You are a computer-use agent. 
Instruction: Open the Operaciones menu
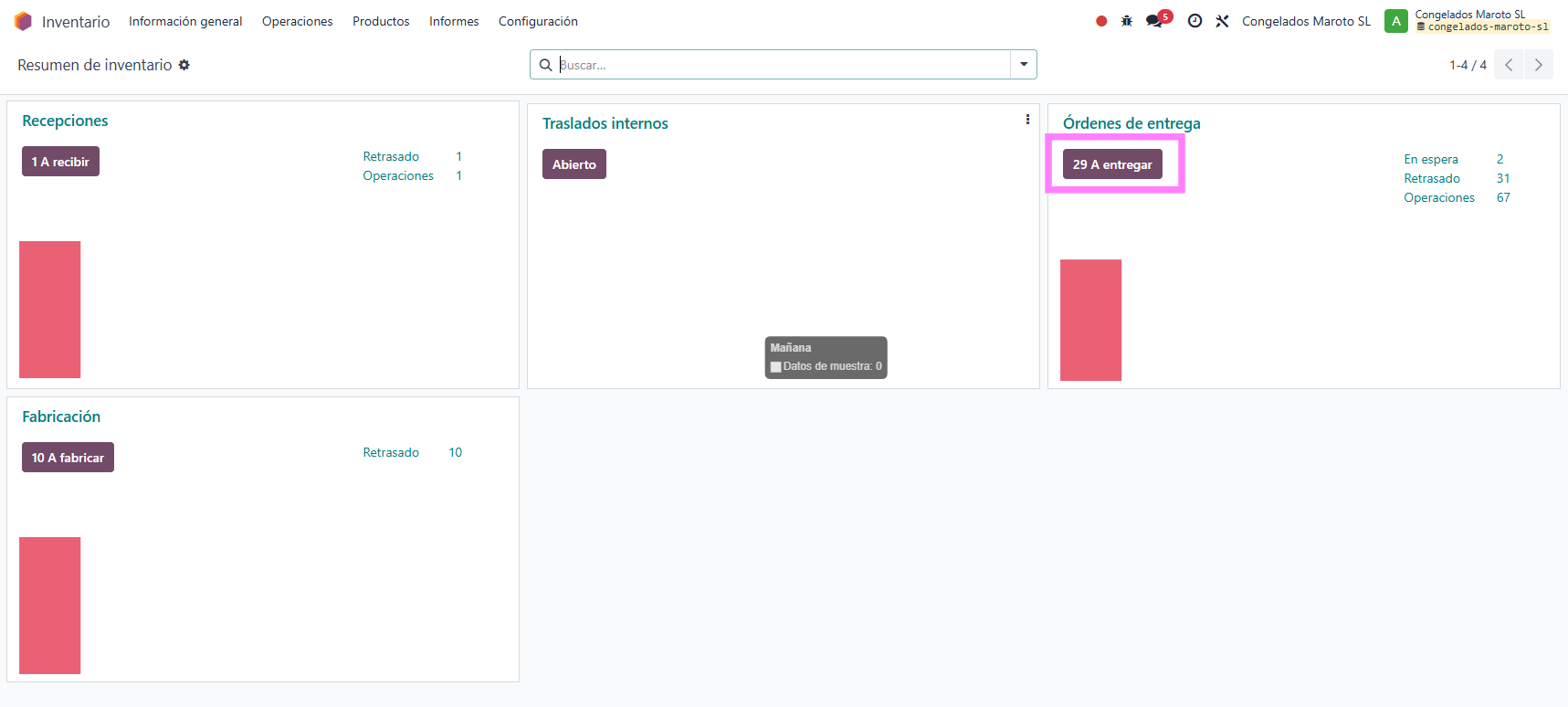point(297,21)
